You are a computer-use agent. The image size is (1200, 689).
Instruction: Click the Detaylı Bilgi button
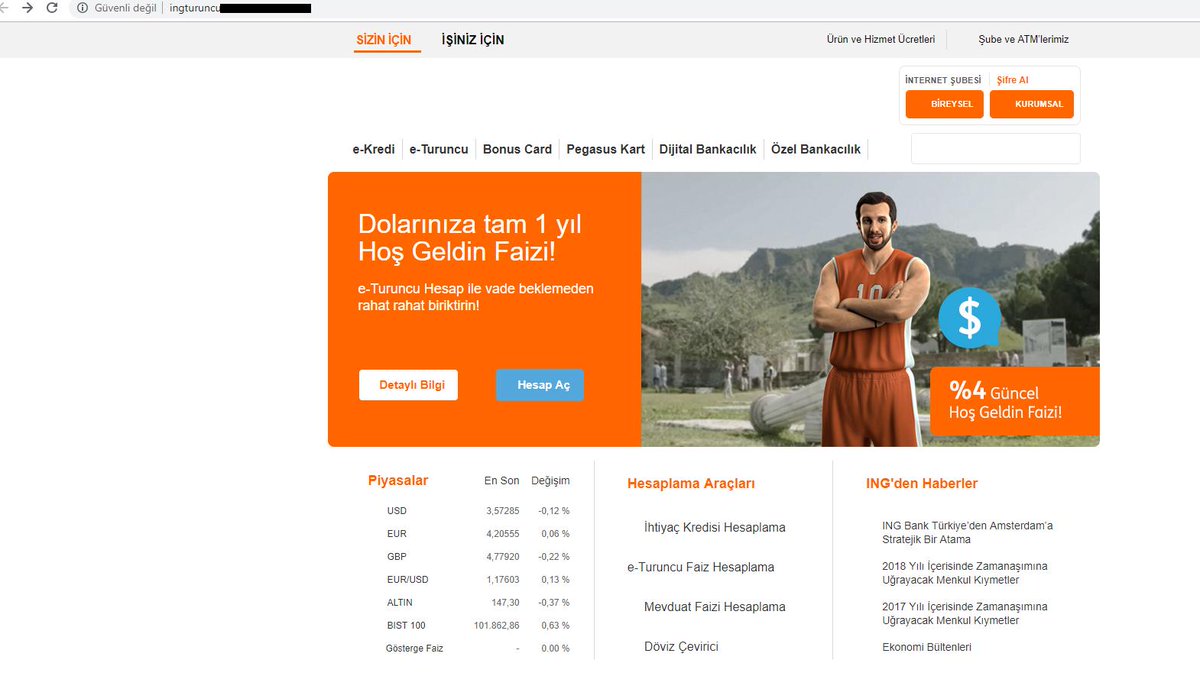click(x=408, y=385)
